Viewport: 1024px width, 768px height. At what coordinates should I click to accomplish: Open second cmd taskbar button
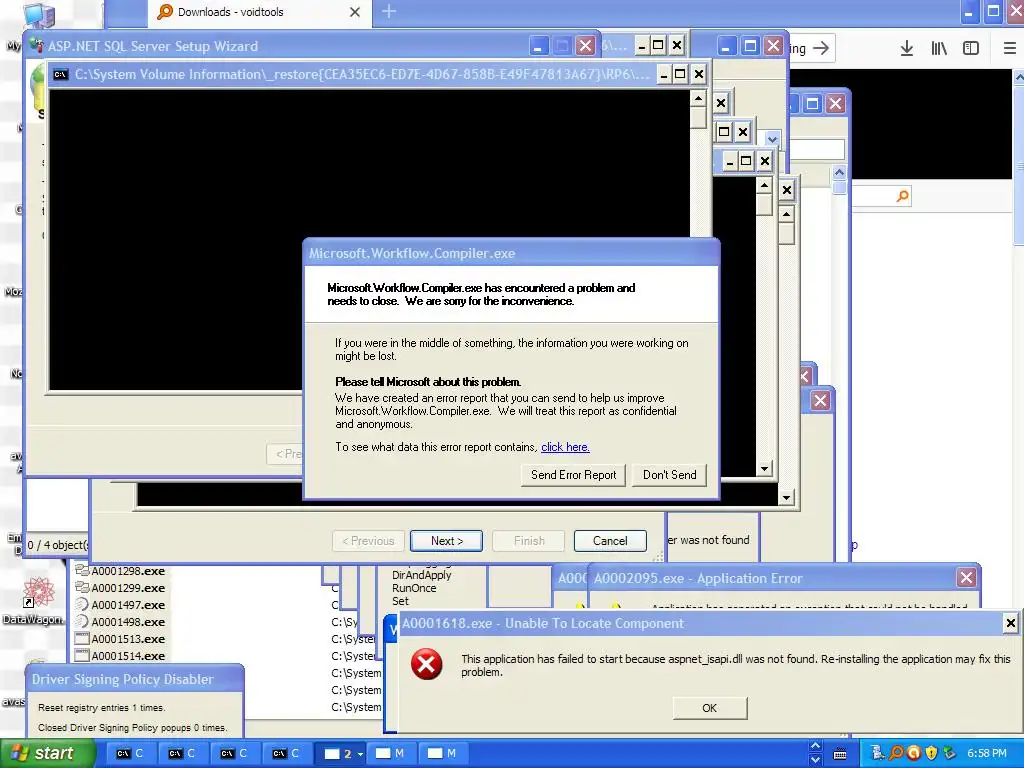click(x=182, y=754)
